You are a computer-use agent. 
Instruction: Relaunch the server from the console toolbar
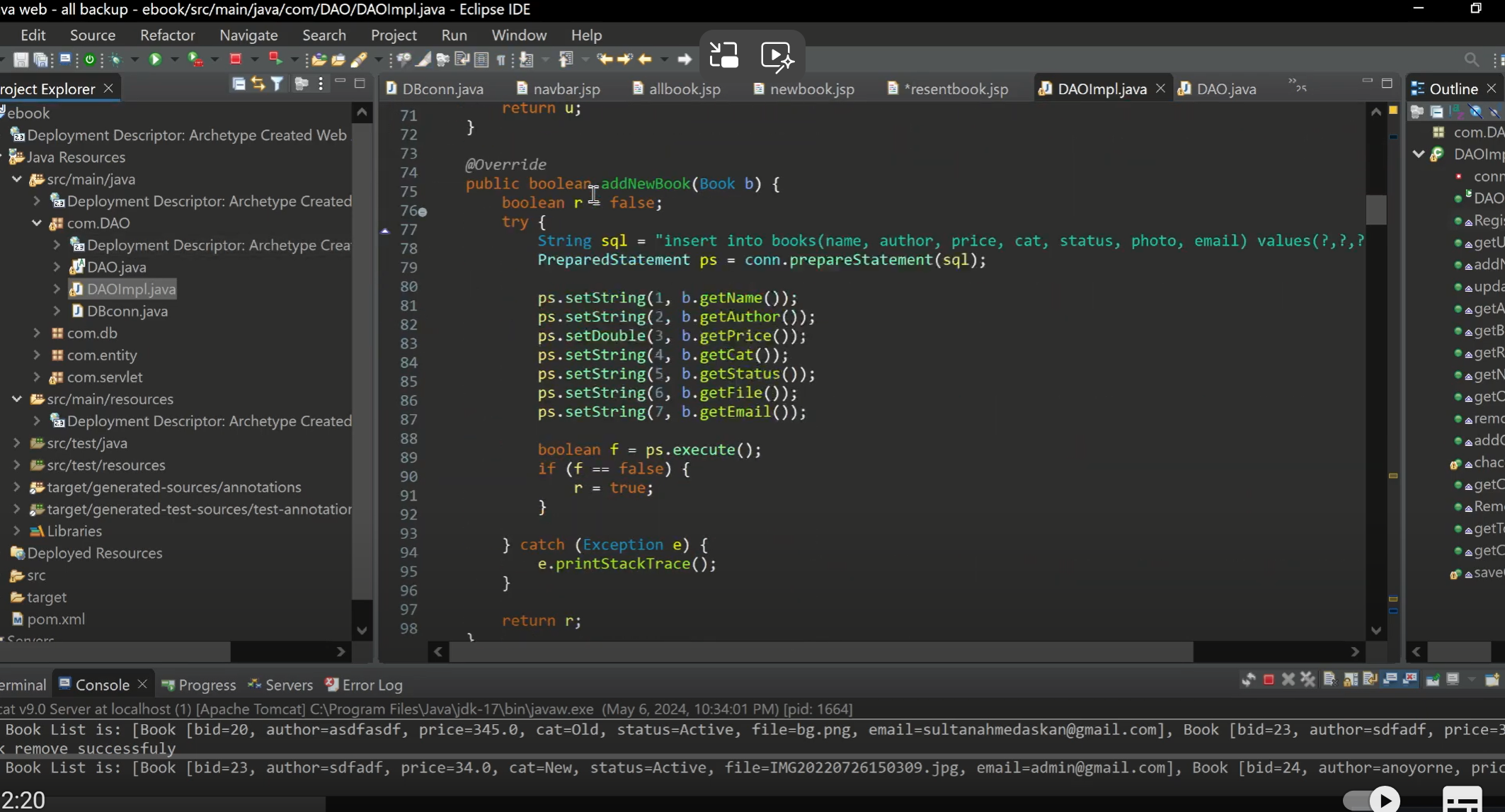(1248, 680)
